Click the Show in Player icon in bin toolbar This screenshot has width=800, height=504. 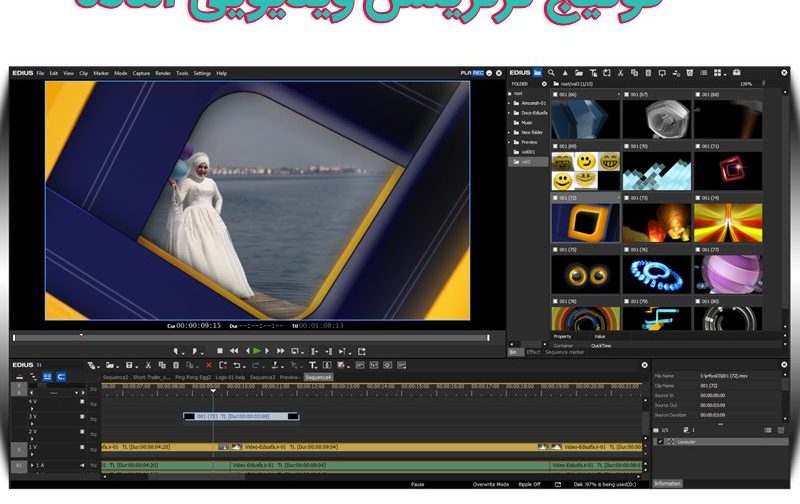662,73
